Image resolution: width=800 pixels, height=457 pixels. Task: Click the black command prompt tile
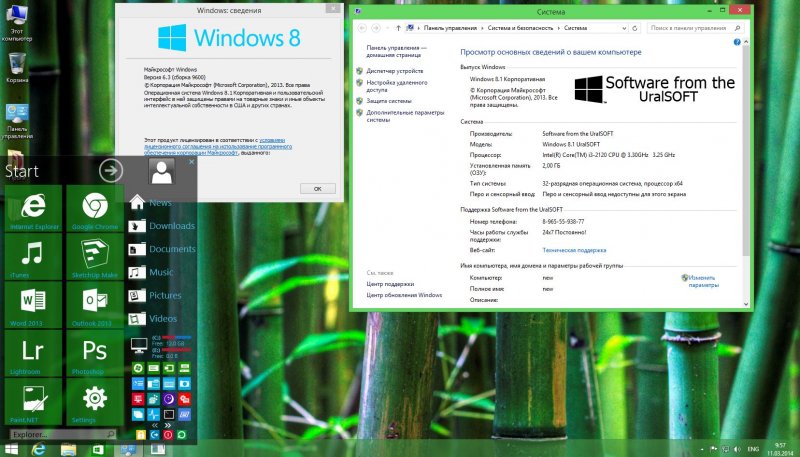[169, 414]
